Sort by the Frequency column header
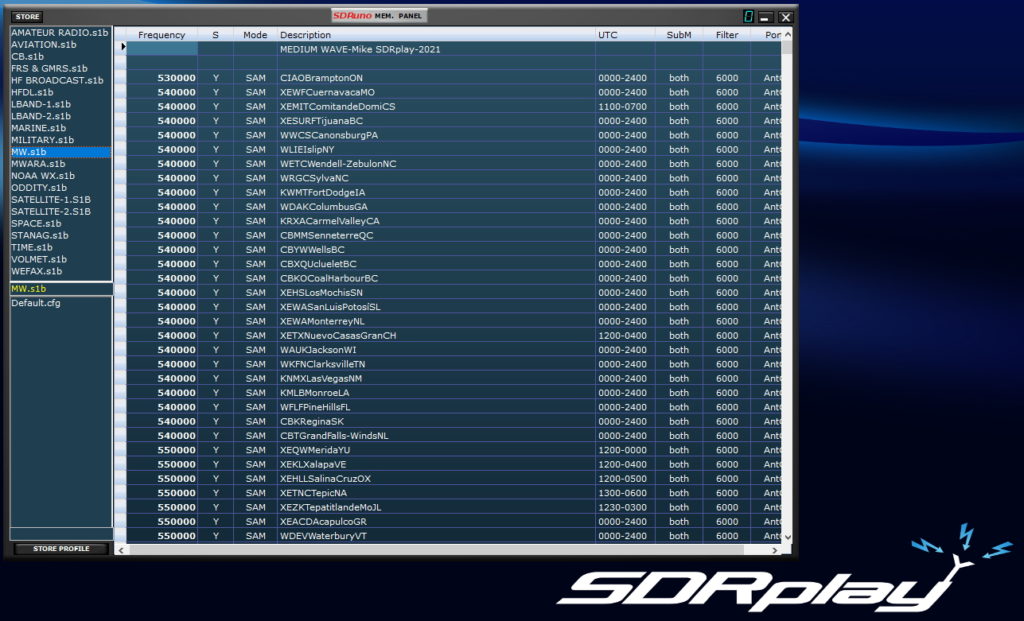The image size is (1024, 621). 161,35
